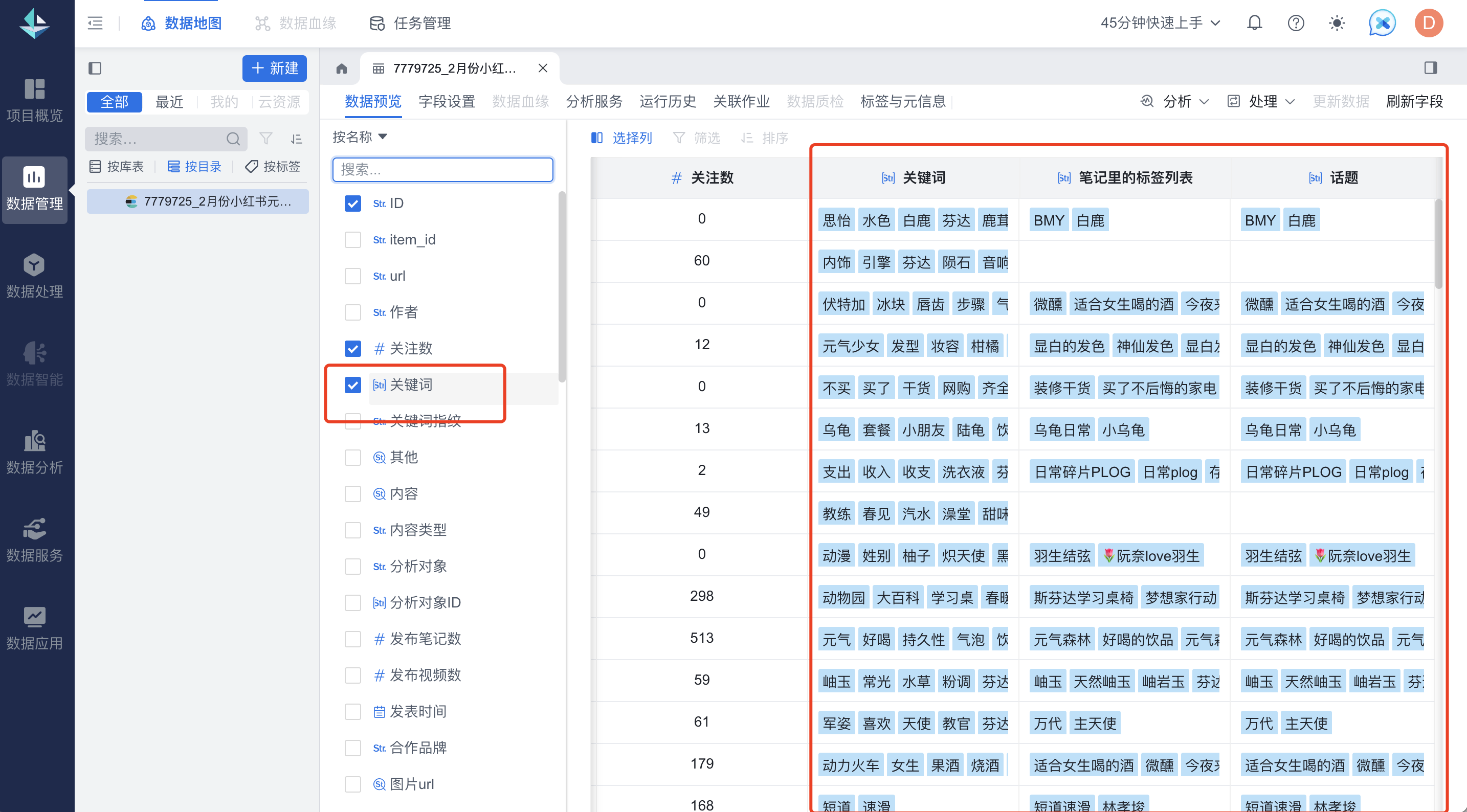The height and width of the screenshot is (812, 1467).
Task: Select the 运行历史 tab
Action: pyautogui.click(x=668, y=101)
